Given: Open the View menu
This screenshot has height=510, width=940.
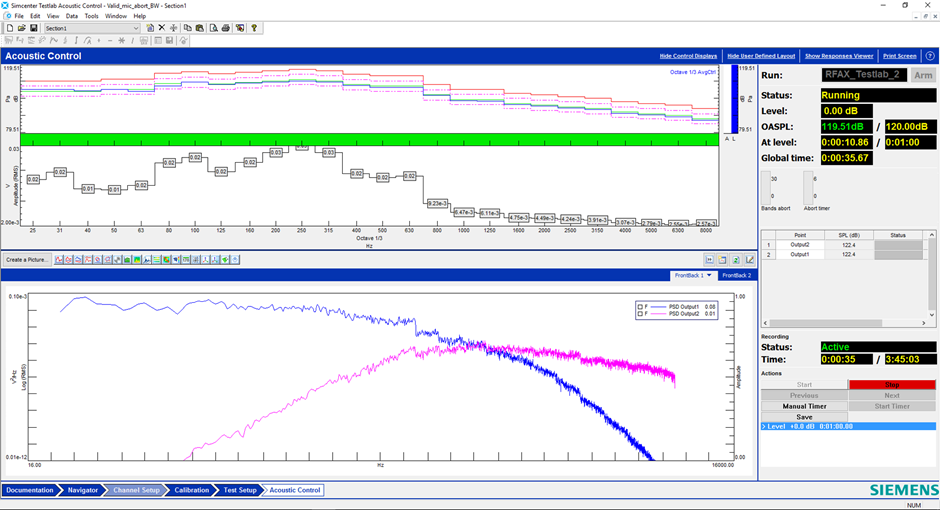Looking at the screenshot, I should [x=53, y=16].
